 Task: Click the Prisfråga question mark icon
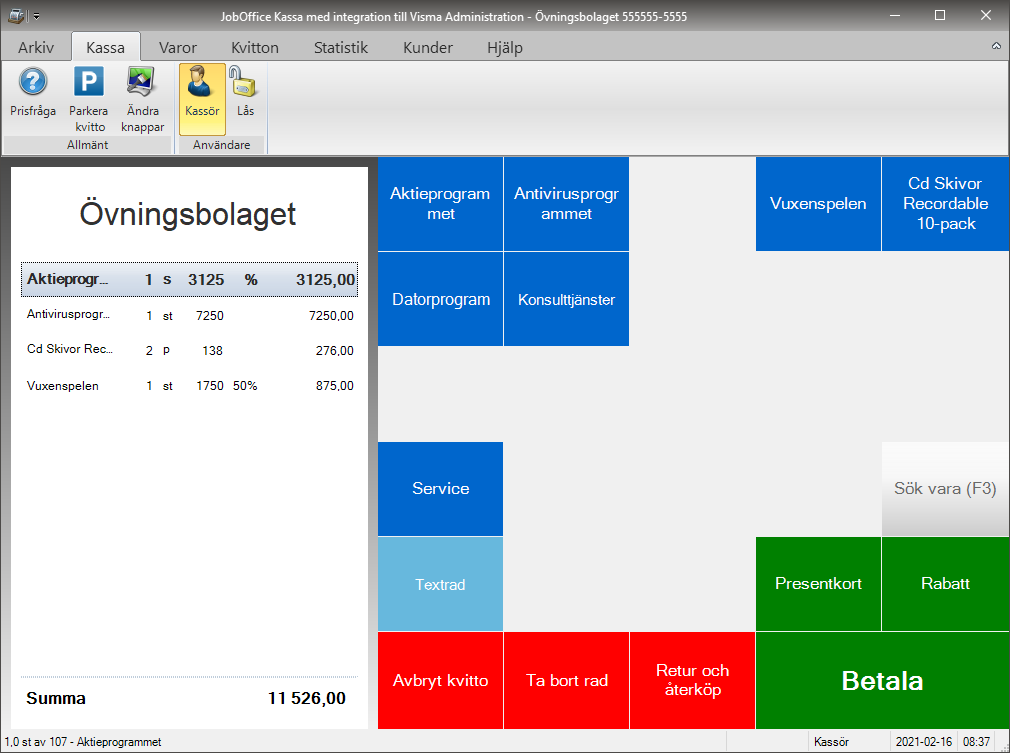(x=32, y=90)
